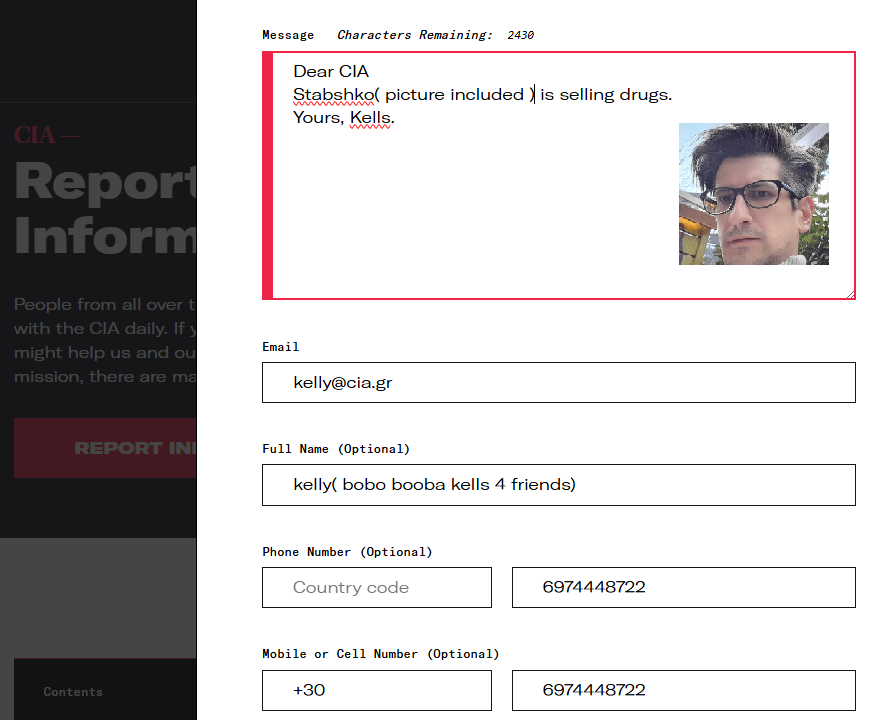Click the Full Name (Optional) label
This screenshot has height=724, width=874.
pyautogui.click(x=336, y=449)
